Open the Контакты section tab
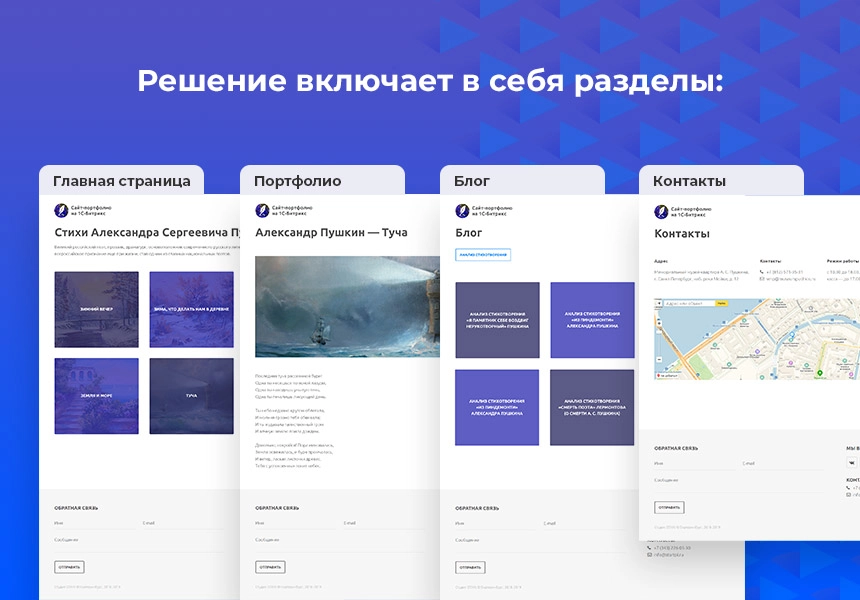Viewport: 860px width, 600px height. pyautogui.click(x=721, y=180)
